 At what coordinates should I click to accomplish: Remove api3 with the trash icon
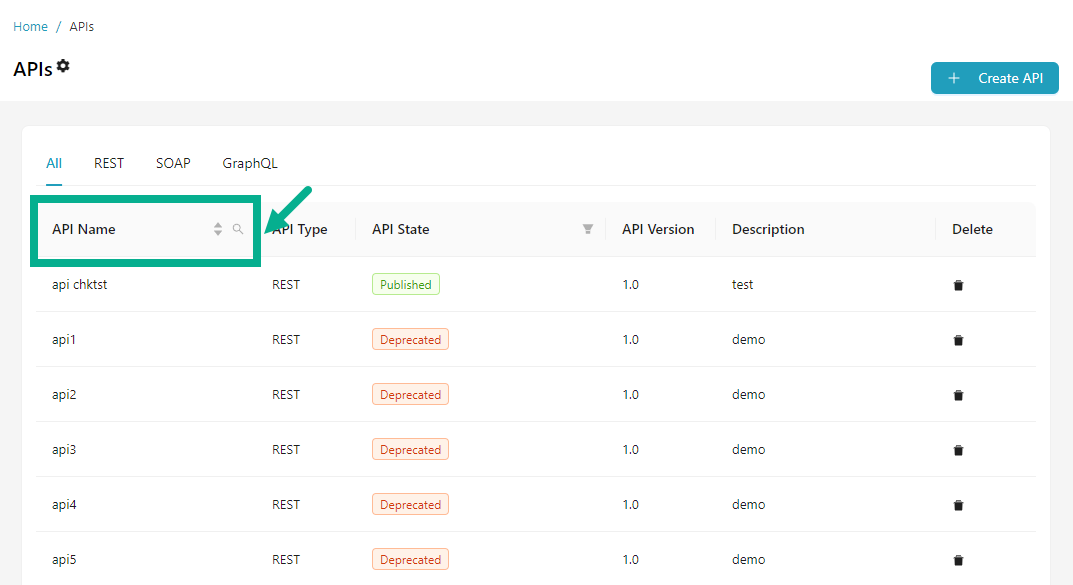point(958,450)
